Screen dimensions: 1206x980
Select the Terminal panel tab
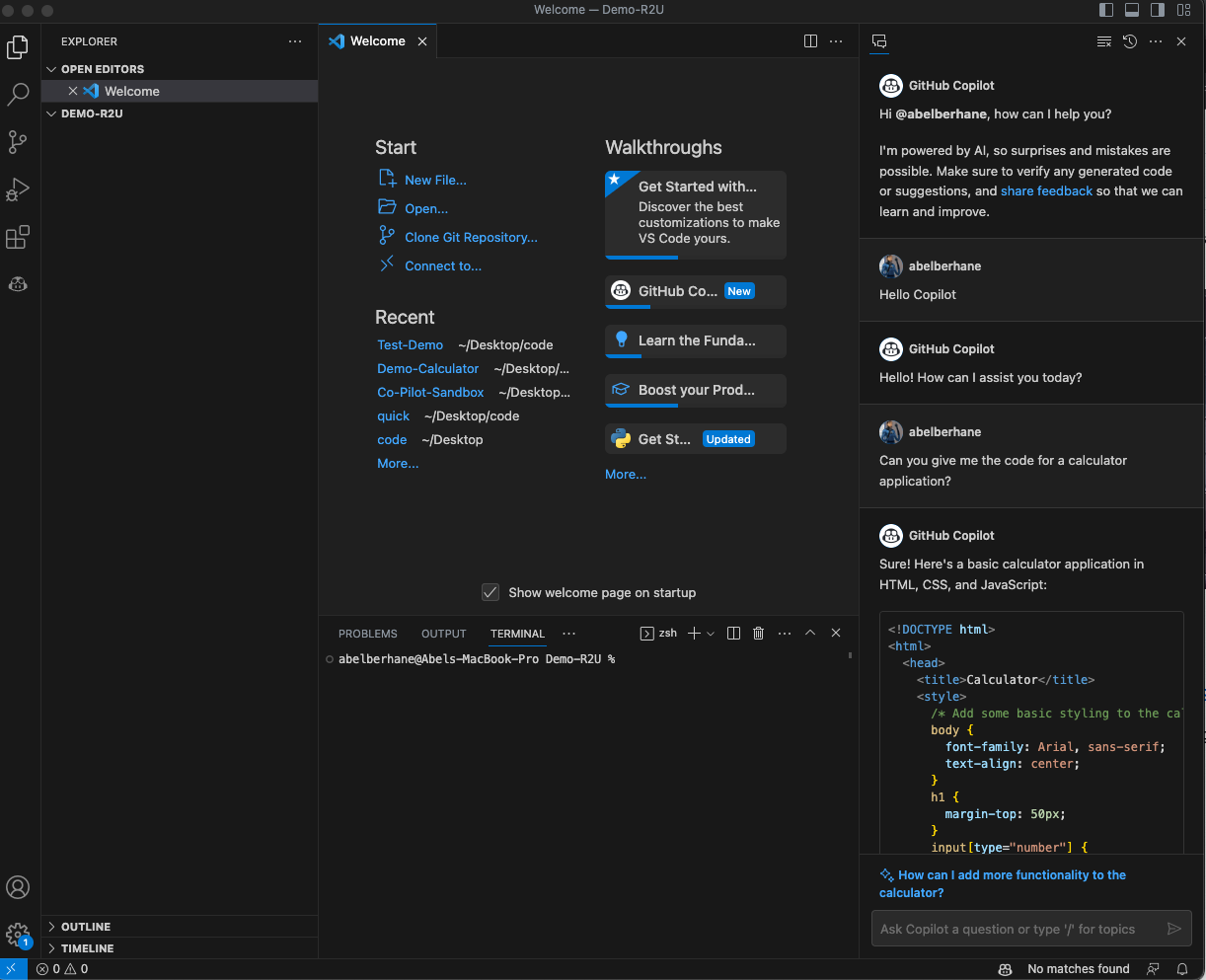click(x=517, y=634)
